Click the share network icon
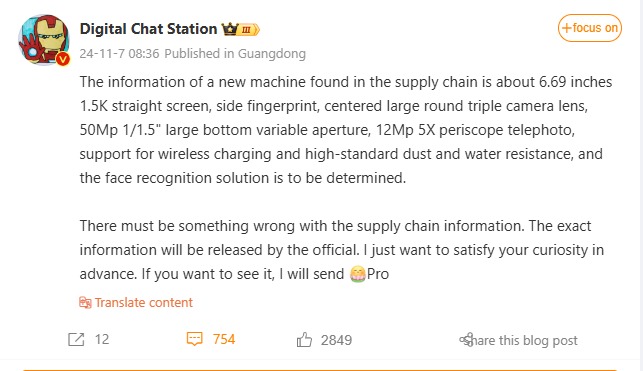 click(x=466, y=339)
